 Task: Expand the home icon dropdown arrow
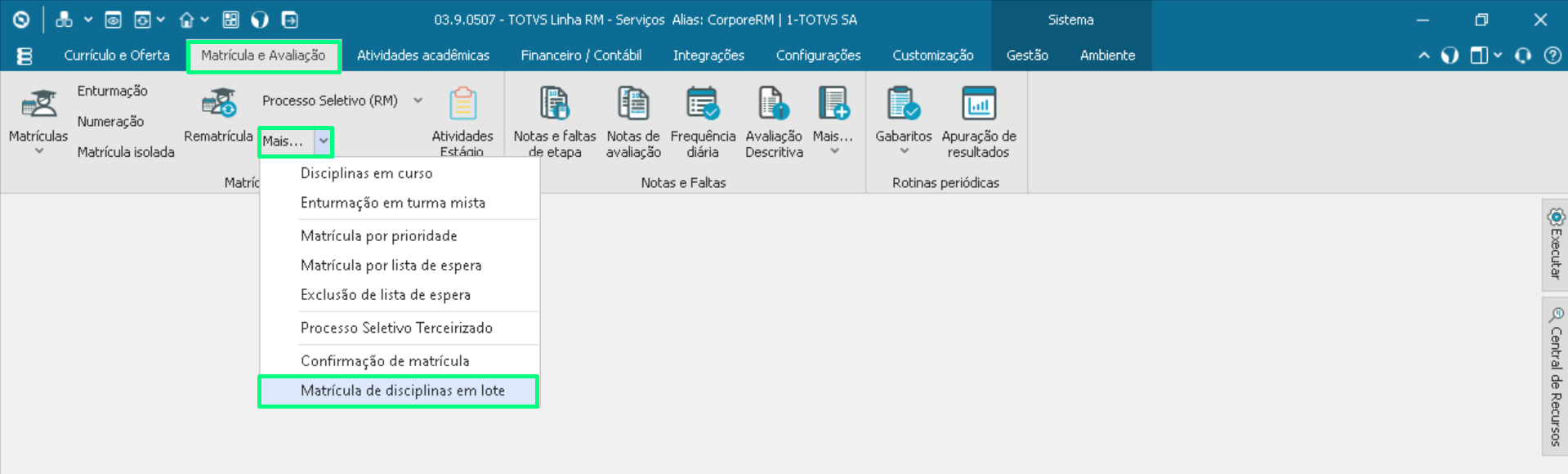[x=205, y=20]
